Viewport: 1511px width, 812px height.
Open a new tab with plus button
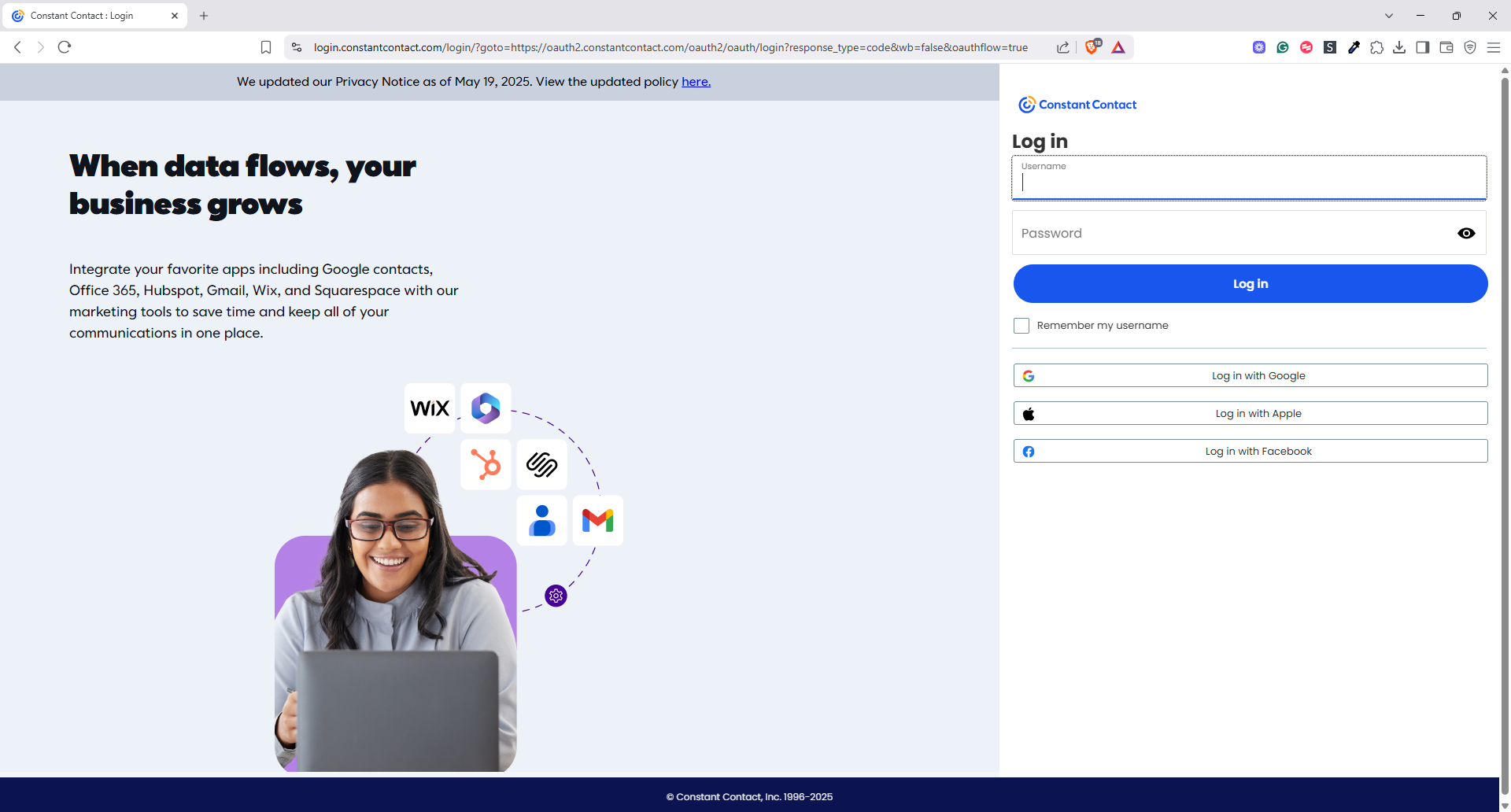click(x=204, y=16)
